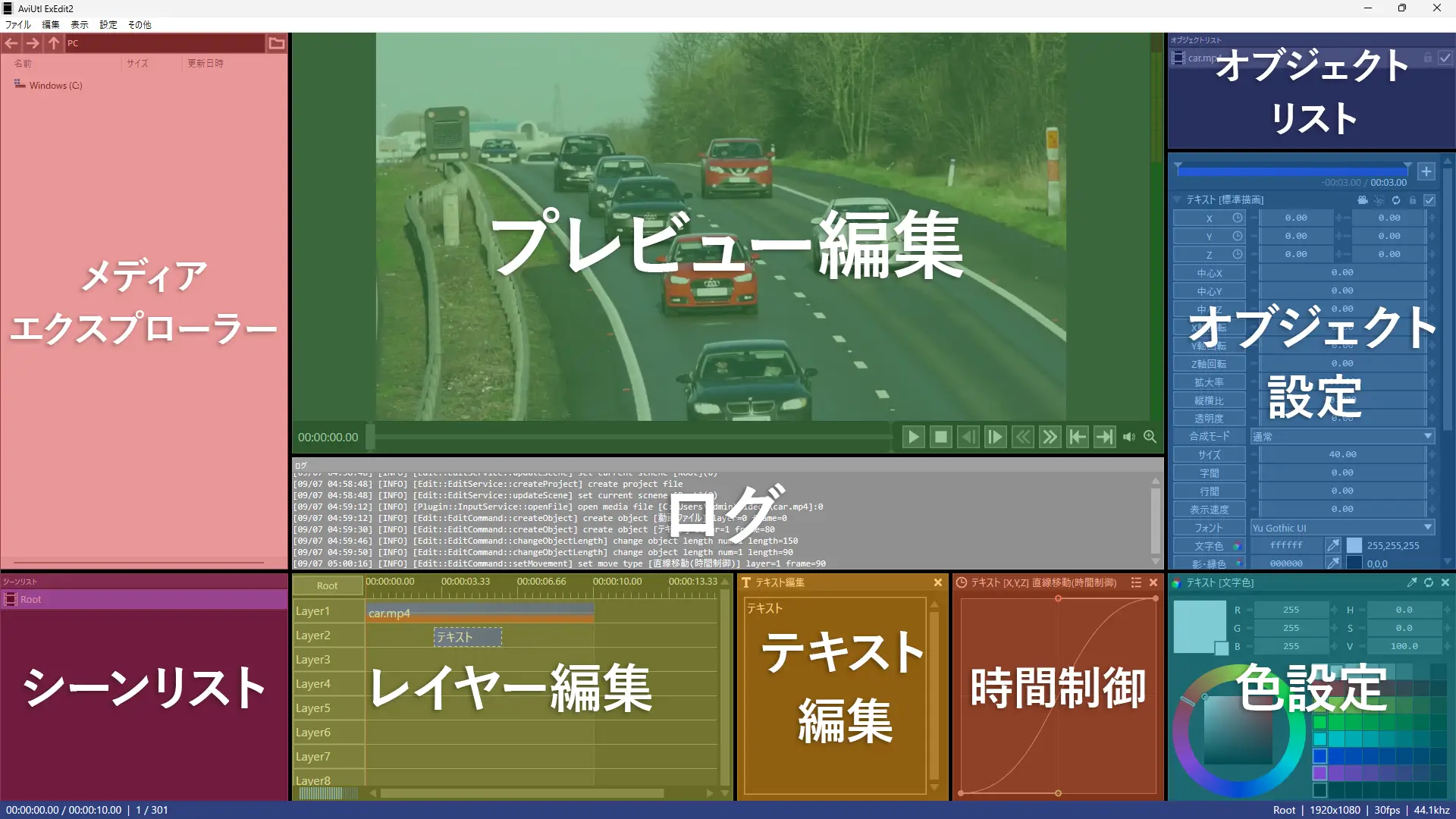Click the eyedropper in テキスト [文字色] panel

point(1411,582)
